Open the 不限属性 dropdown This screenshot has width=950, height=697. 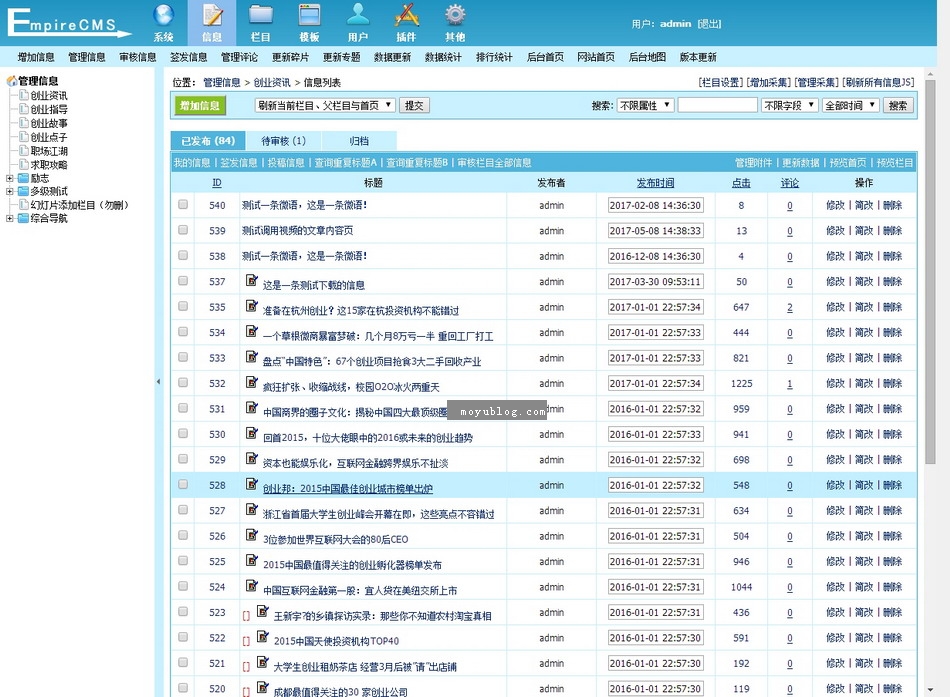click(645, 105)
